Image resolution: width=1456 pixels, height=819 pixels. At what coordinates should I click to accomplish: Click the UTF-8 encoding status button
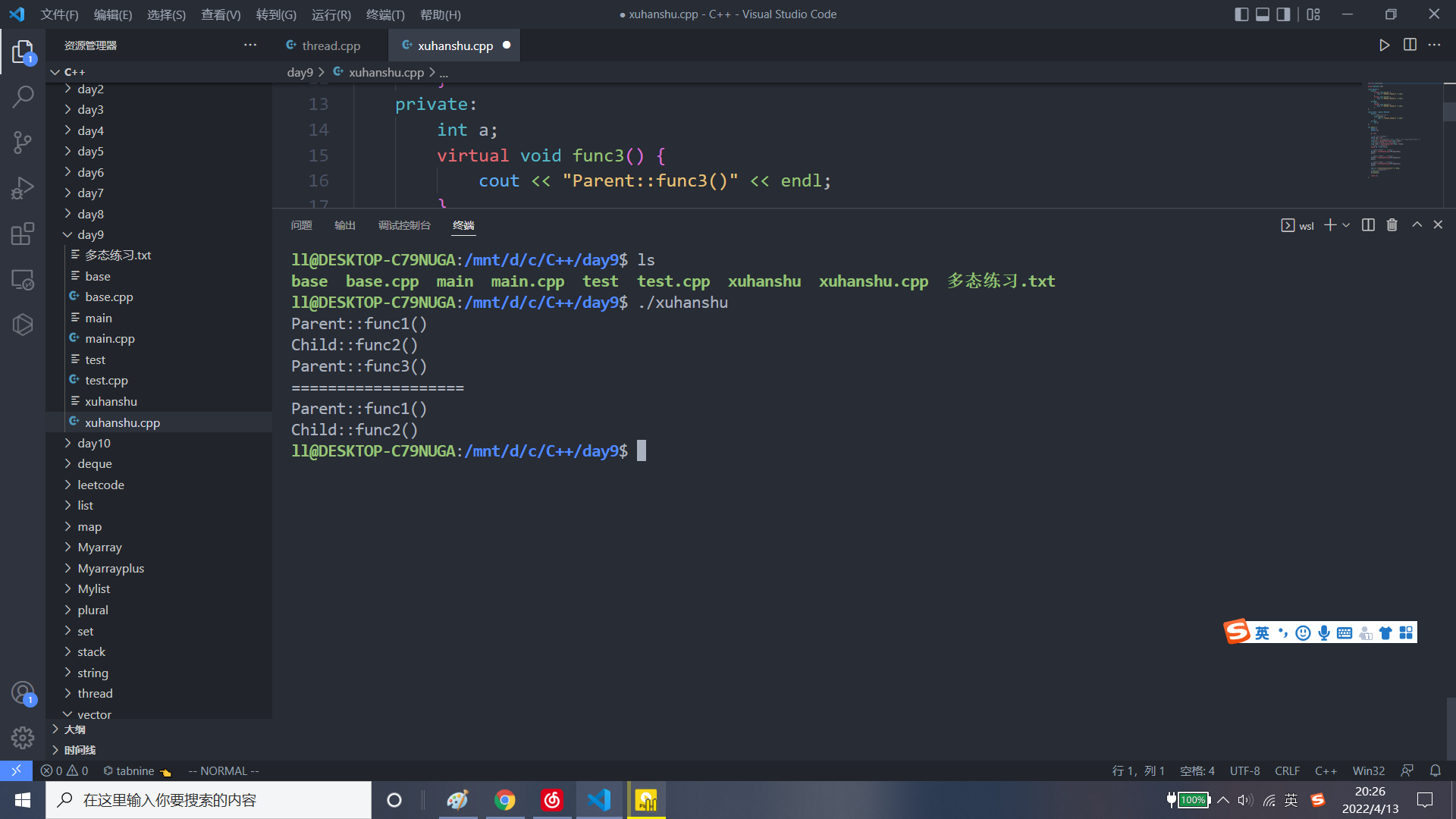[1244, 770]
